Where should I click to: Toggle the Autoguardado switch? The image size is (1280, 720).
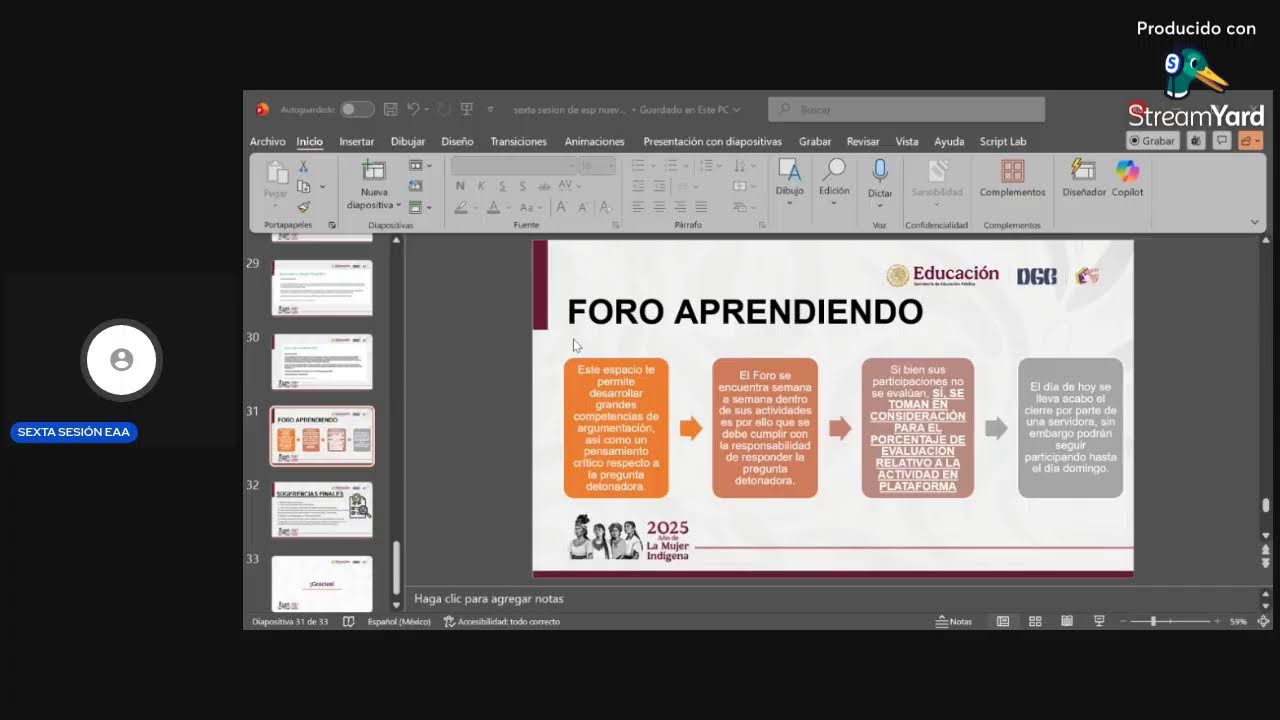pos(357,109)
